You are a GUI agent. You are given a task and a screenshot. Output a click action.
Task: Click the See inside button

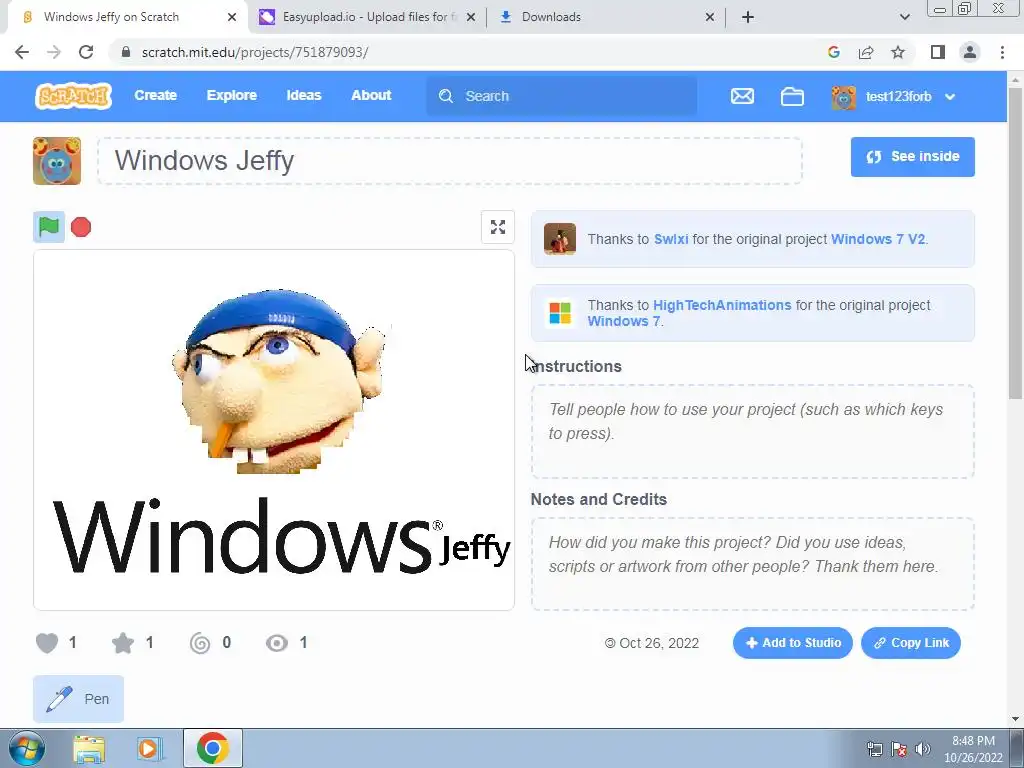click(912, 157)
